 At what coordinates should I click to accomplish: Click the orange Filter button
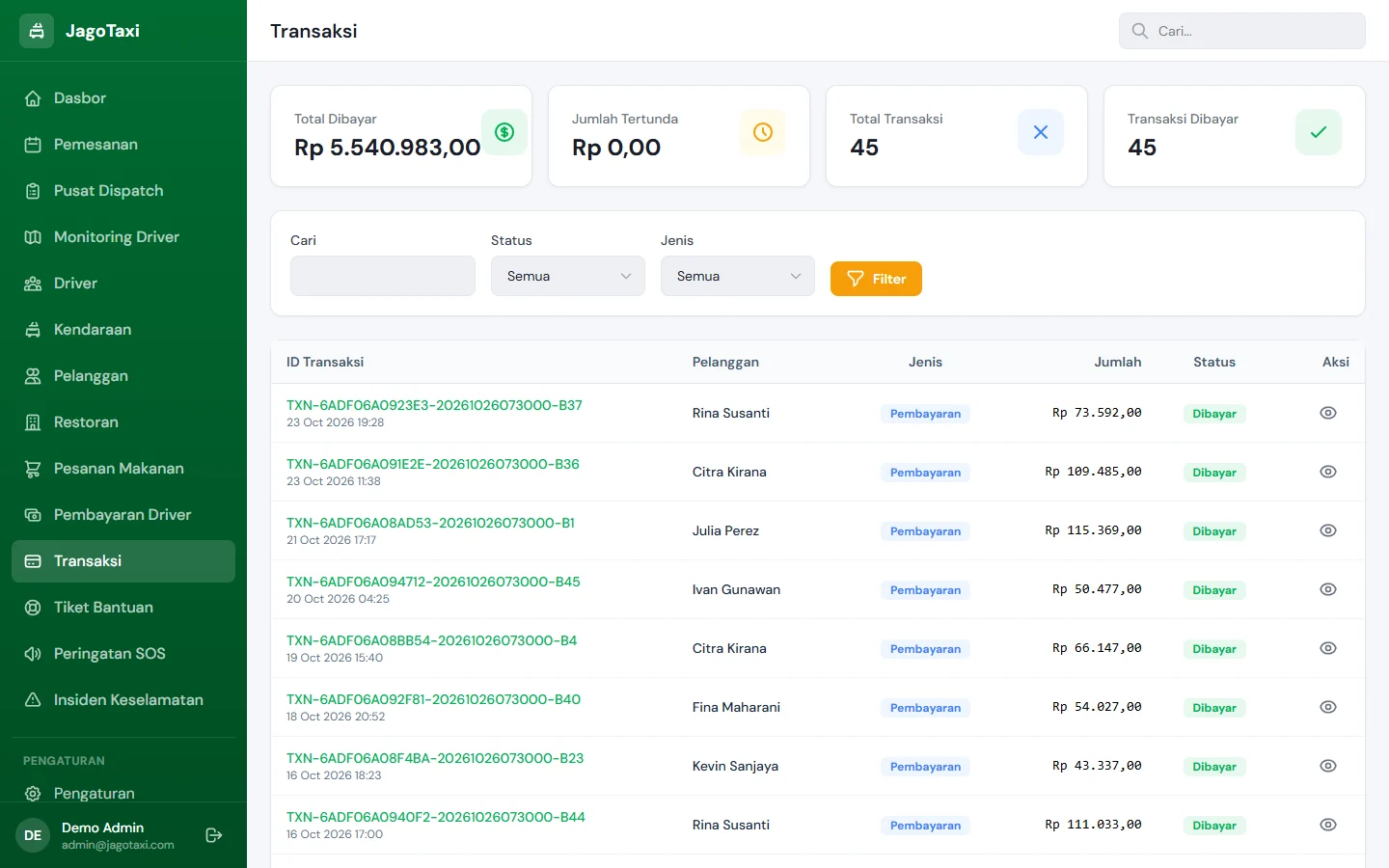pyautogui.click(x=876, y=279)
